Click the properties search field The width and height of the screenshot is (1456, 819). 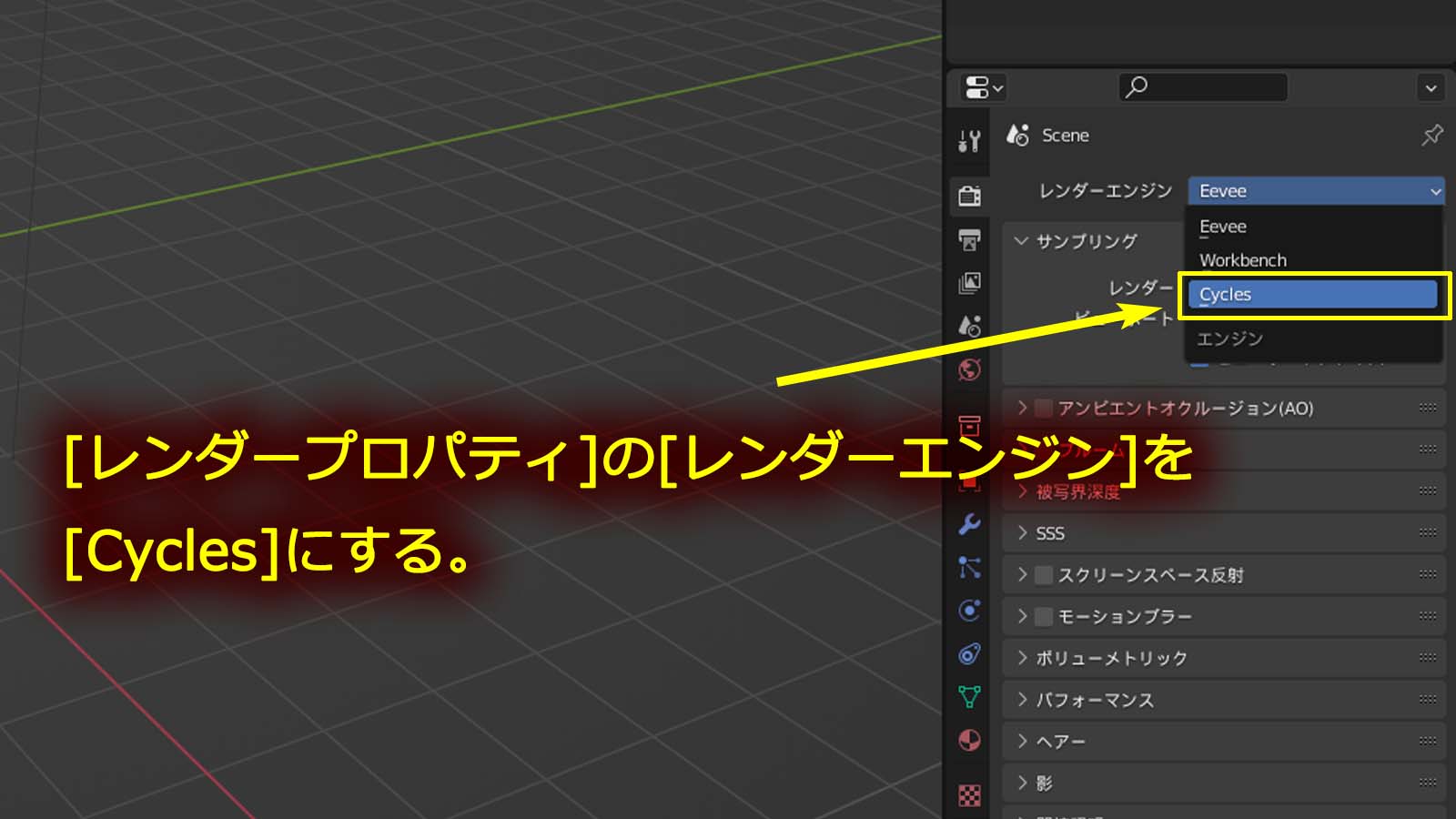coord(1202,87)
